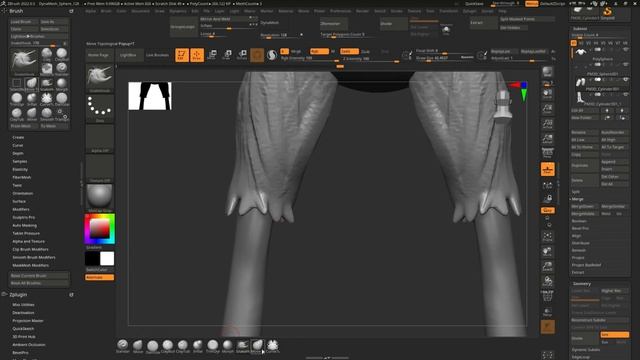Expand the Orientation brush section

22,193
